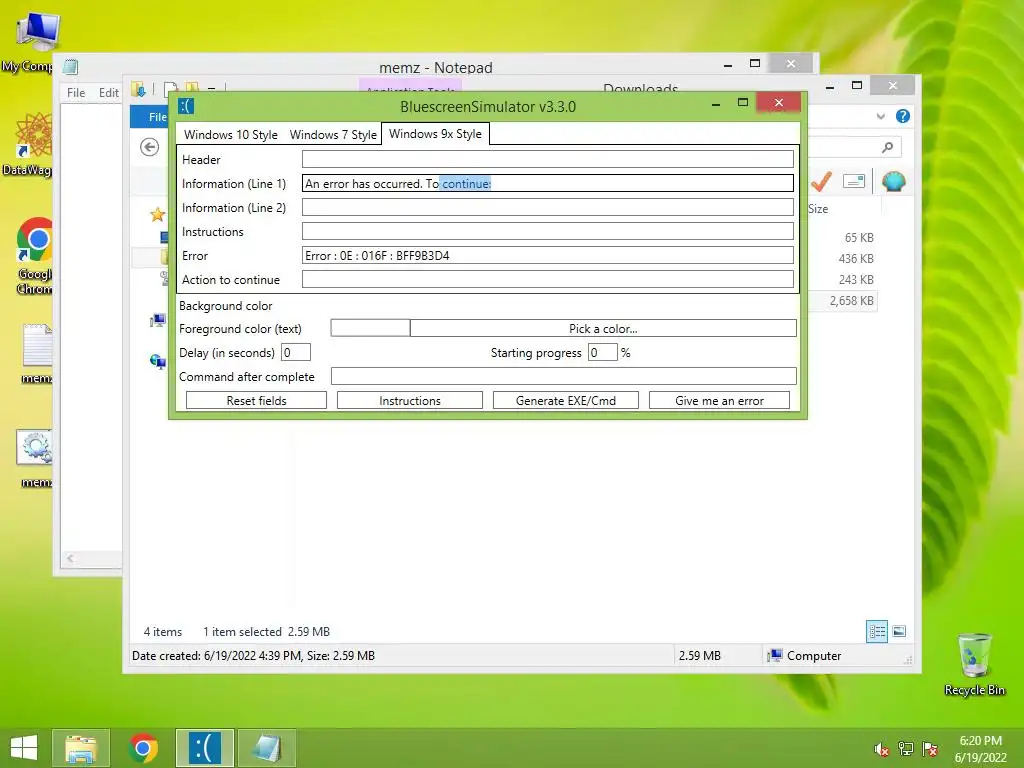Click the Information (Line 1) text field

547,184
